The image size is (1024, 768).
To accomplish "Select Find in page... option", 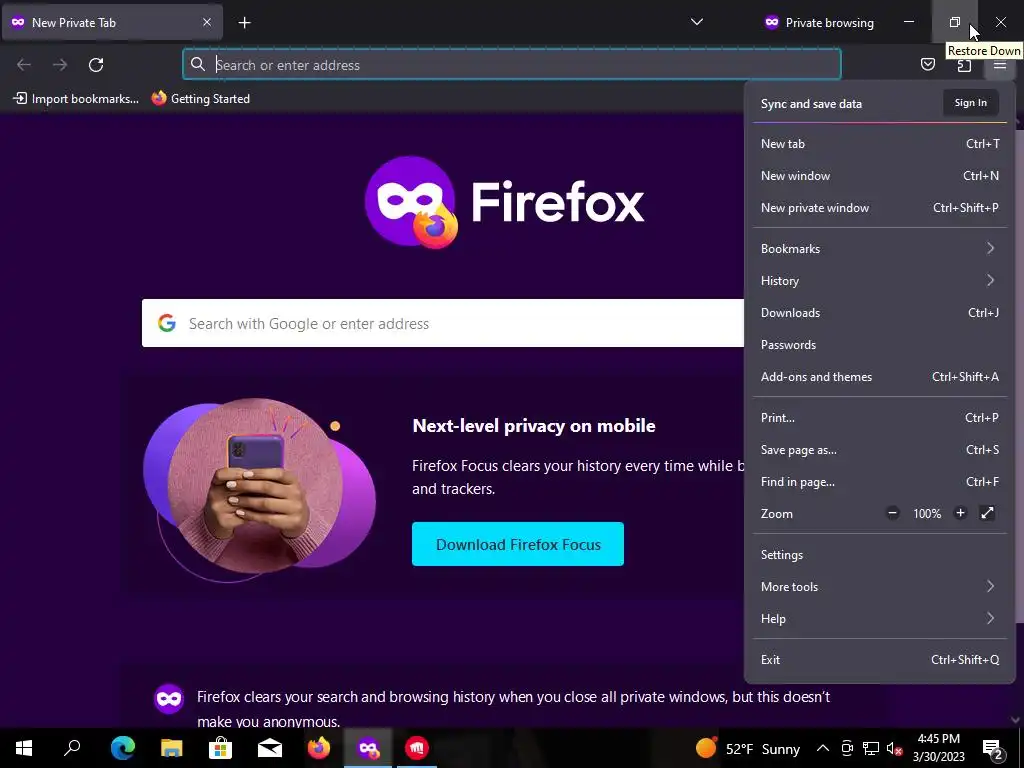I will pos(880,482).
